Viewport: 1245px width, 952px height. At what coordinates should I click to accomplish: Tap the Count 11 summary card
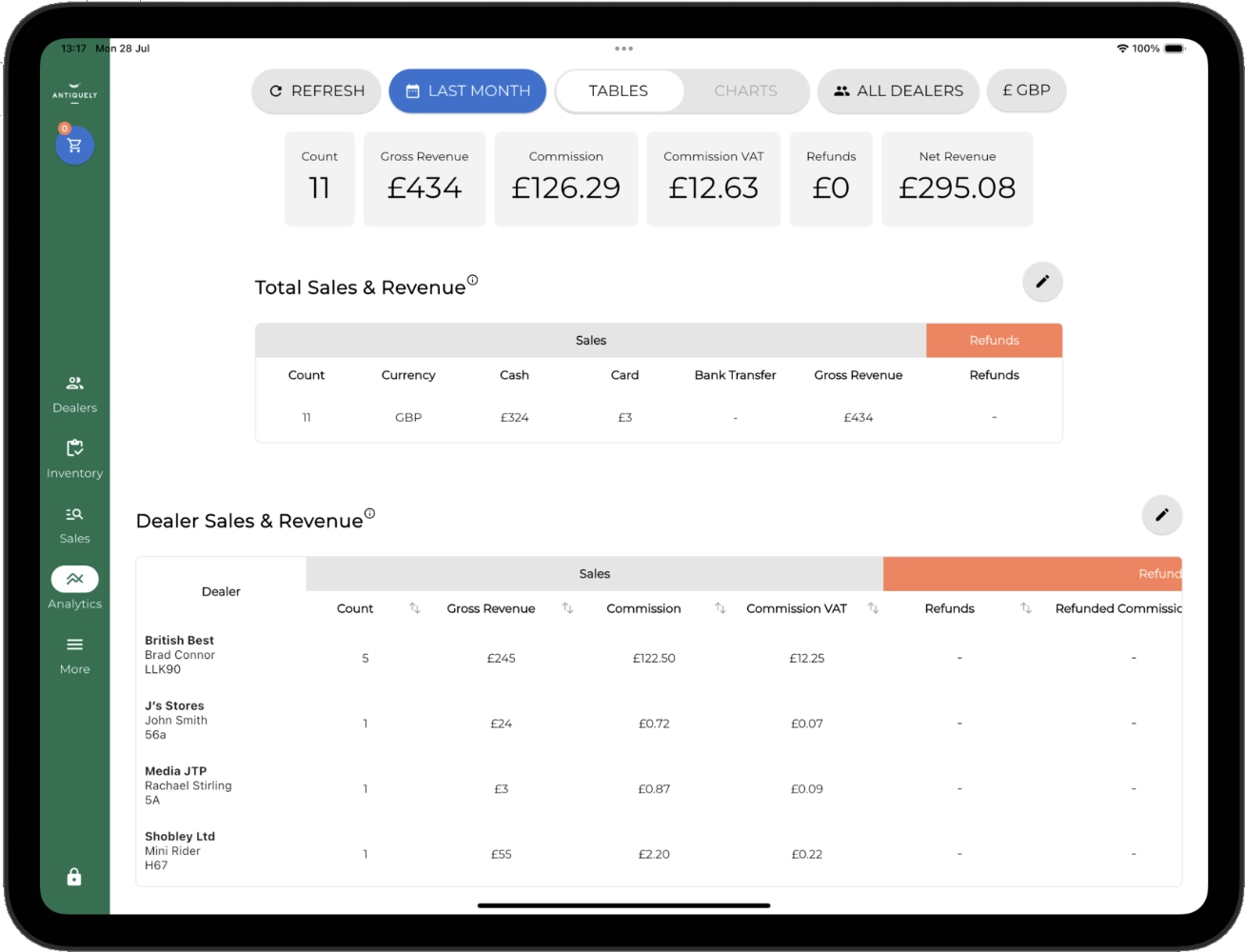(x=320, y=179)
